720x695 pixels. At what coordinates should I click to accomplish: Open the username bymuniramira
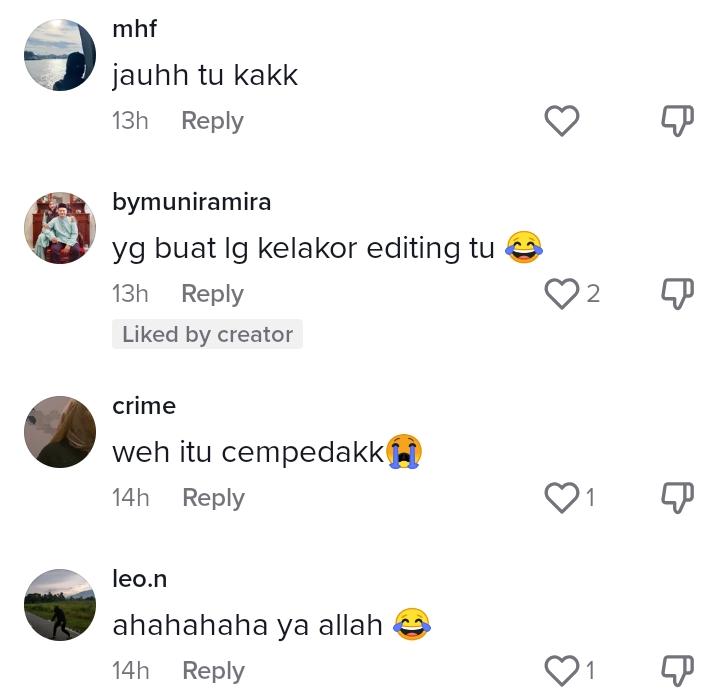(191, 202)
